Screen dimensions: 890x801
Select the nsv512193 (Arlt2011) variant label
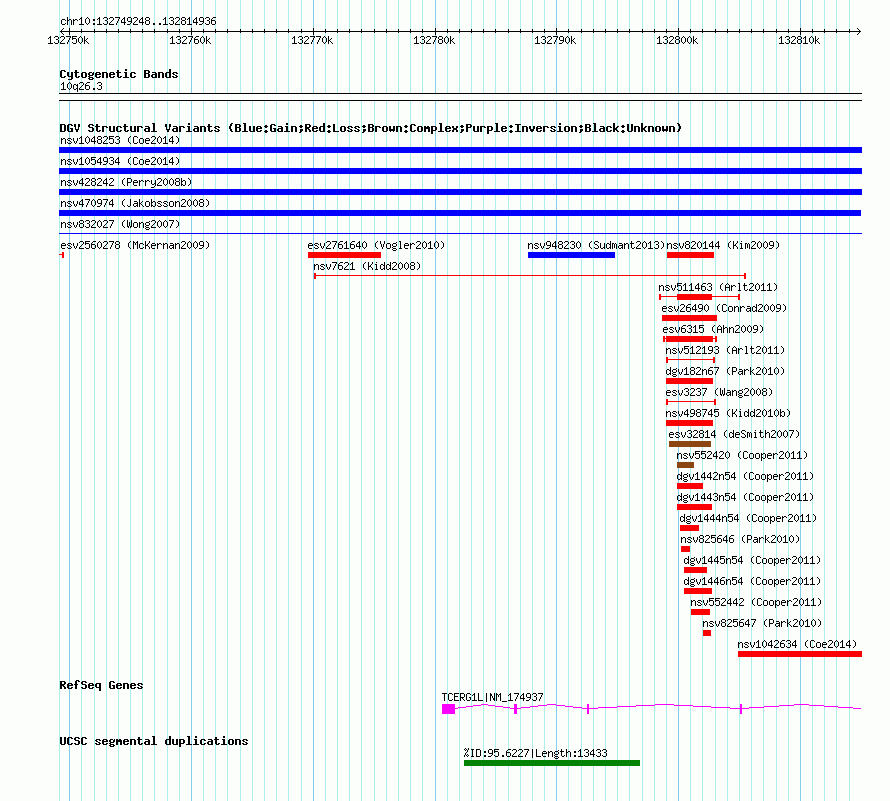pos(725,350)
